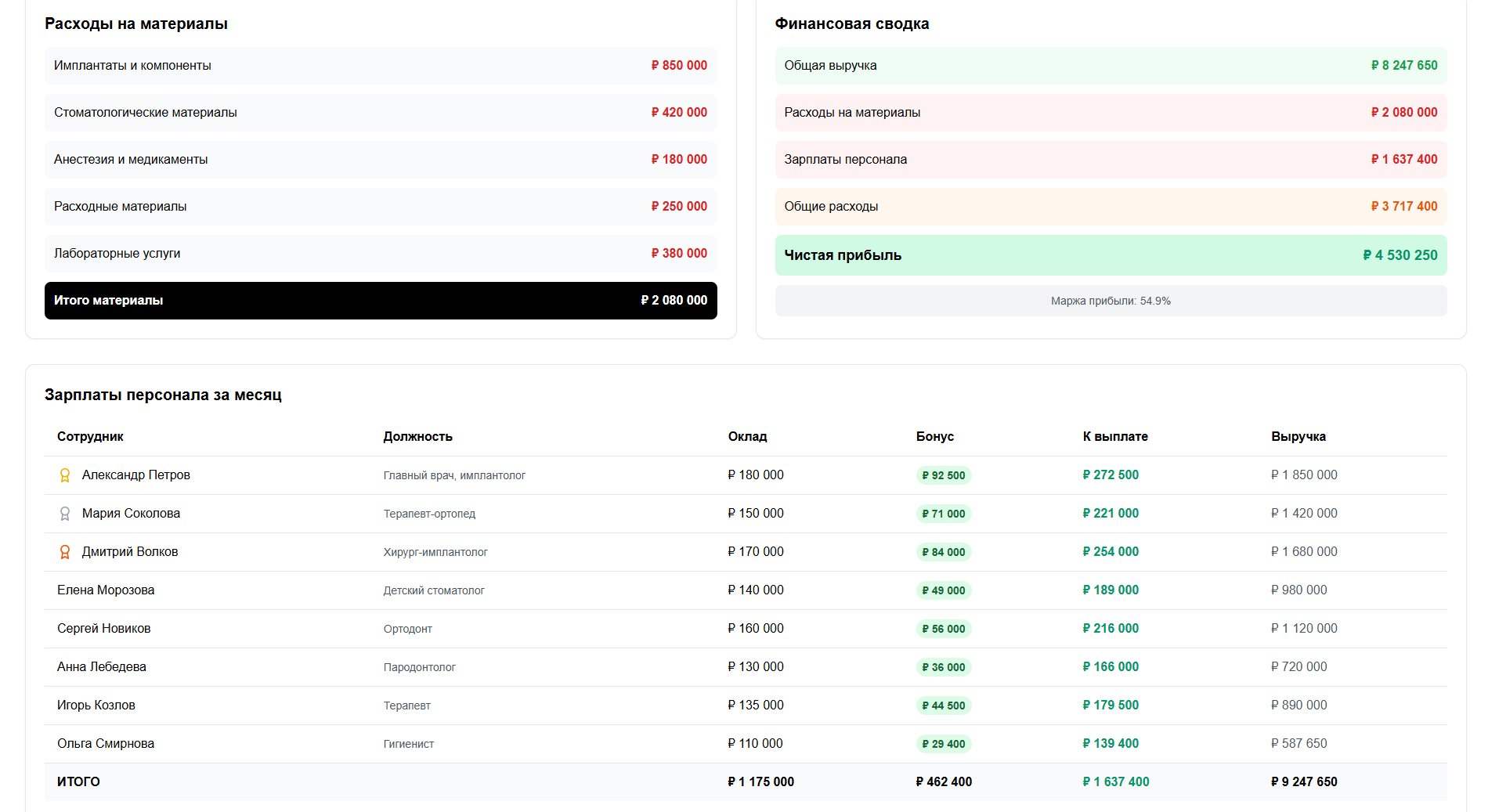Click the Чистая прибыль summary row
The width and height of the screenshot is (1488, 812).
coord(1111,255)
